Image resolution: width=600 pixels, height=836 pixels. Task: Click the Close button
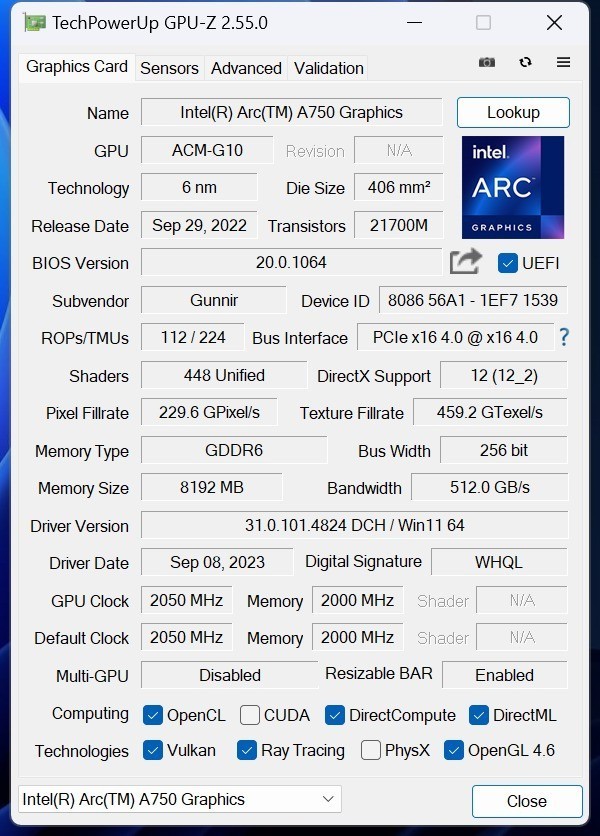click(527, 801)
